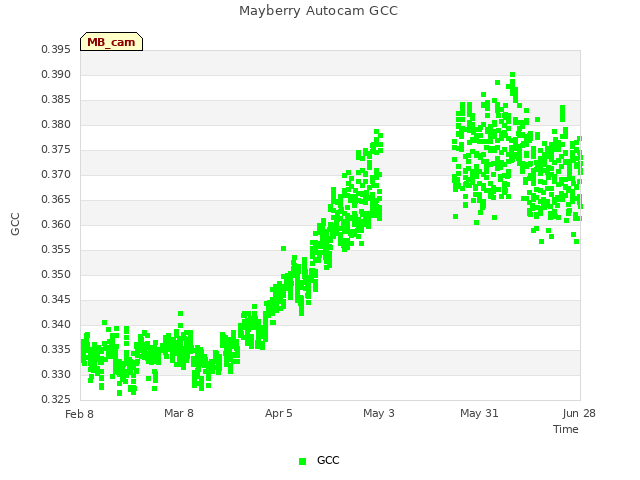640x480 pixels.
Task: Click the 0.325 y-axis value
Action: tap(56, 399)
